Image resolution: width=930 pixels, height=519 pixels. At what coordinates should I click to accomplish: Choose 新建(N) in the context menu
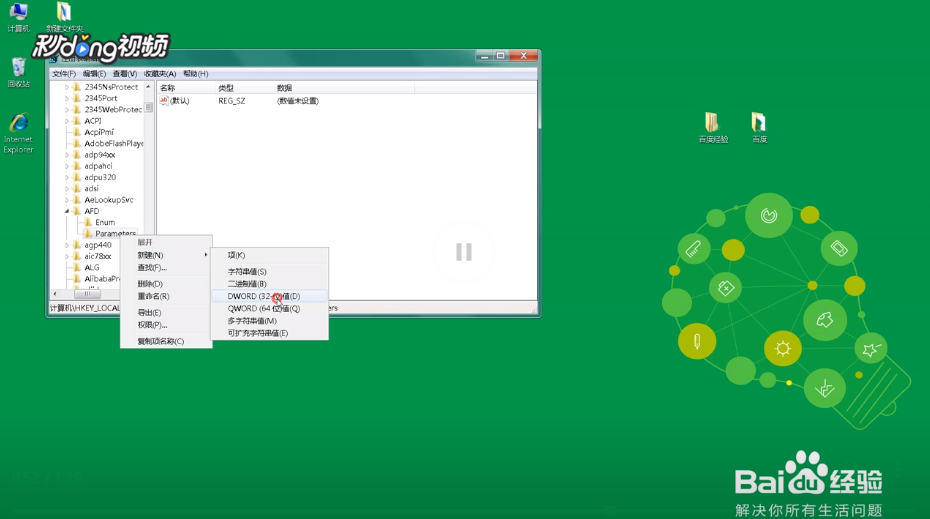click(x=166, y=255)
